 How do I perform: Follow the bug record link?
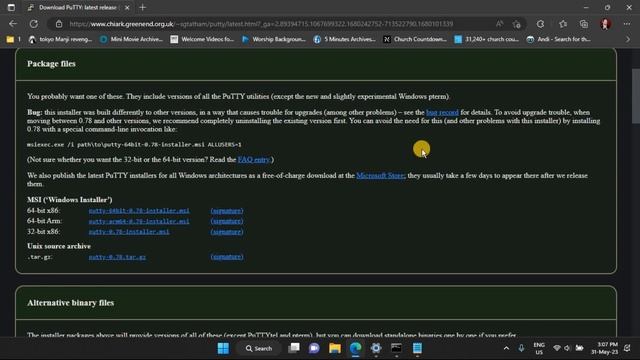click(x=442, y=112)
